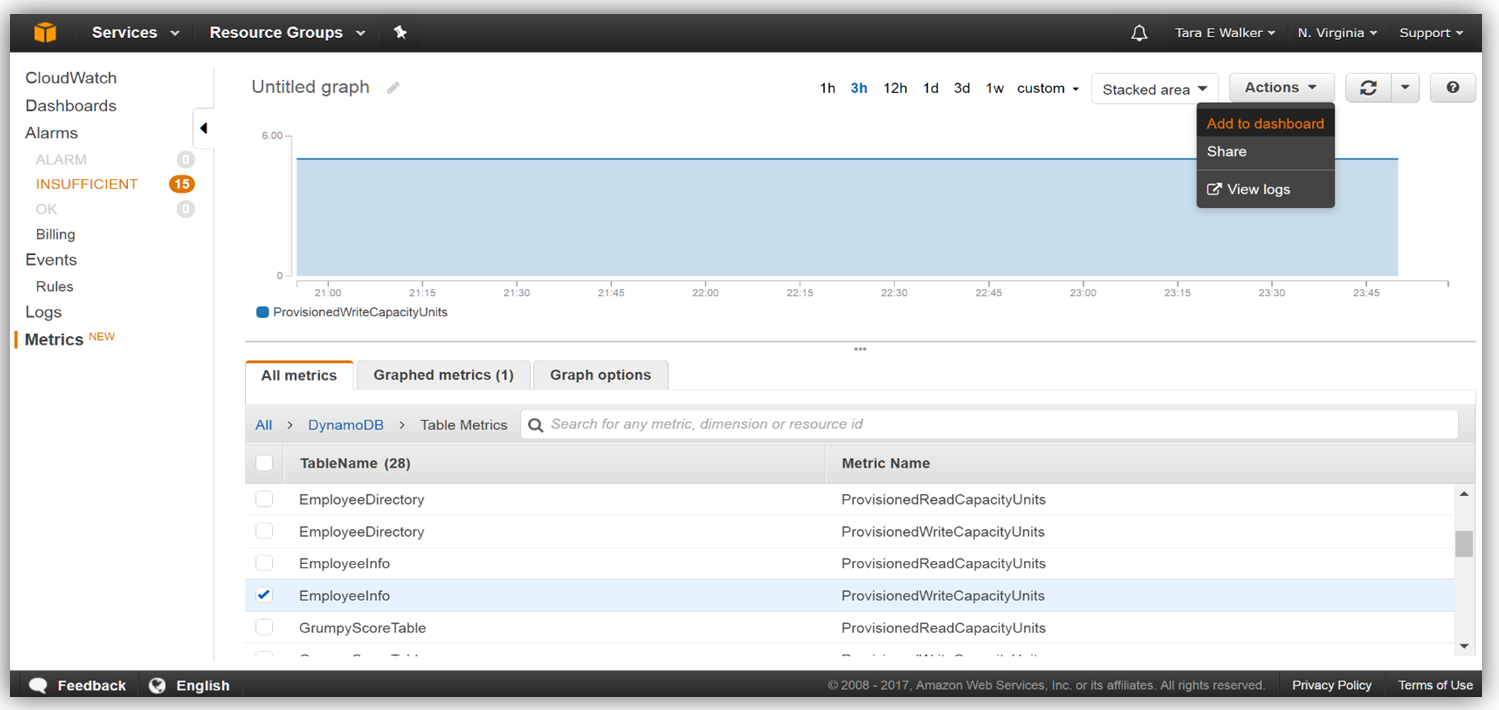Set the time range to 12h
Screen dimensions: 1499x710
click(x=895, y=88)
